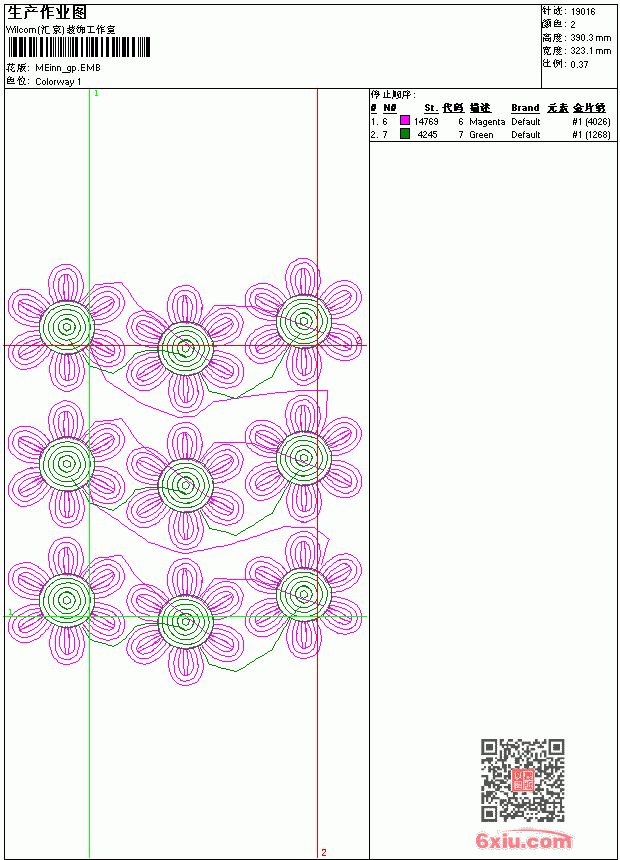The width and height of the screenshot is (620, 860).
Task: Click the magenta color swatch in stop sequence
Action: [405, 121]
